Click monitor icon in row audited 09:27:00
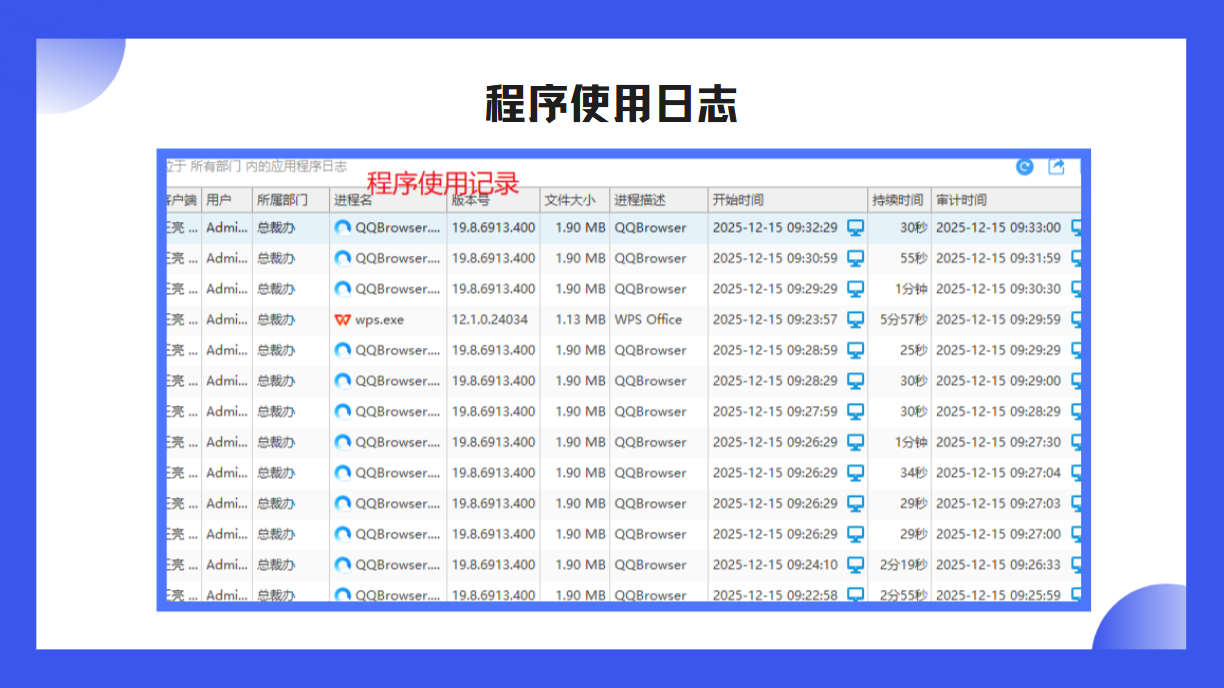The image size is (1224, 688). [x=855, y=534]
